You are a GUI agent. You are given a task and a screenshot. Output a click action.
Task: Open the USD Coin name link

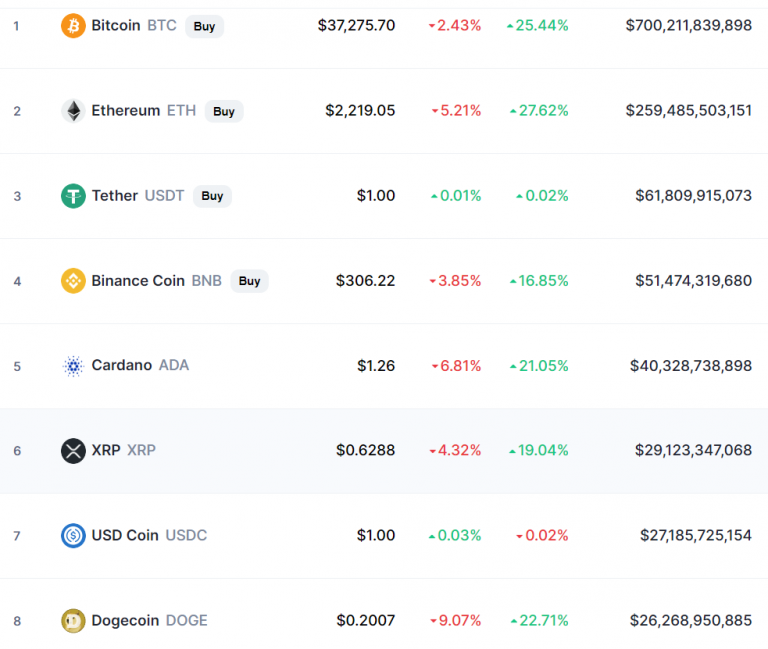125,536
